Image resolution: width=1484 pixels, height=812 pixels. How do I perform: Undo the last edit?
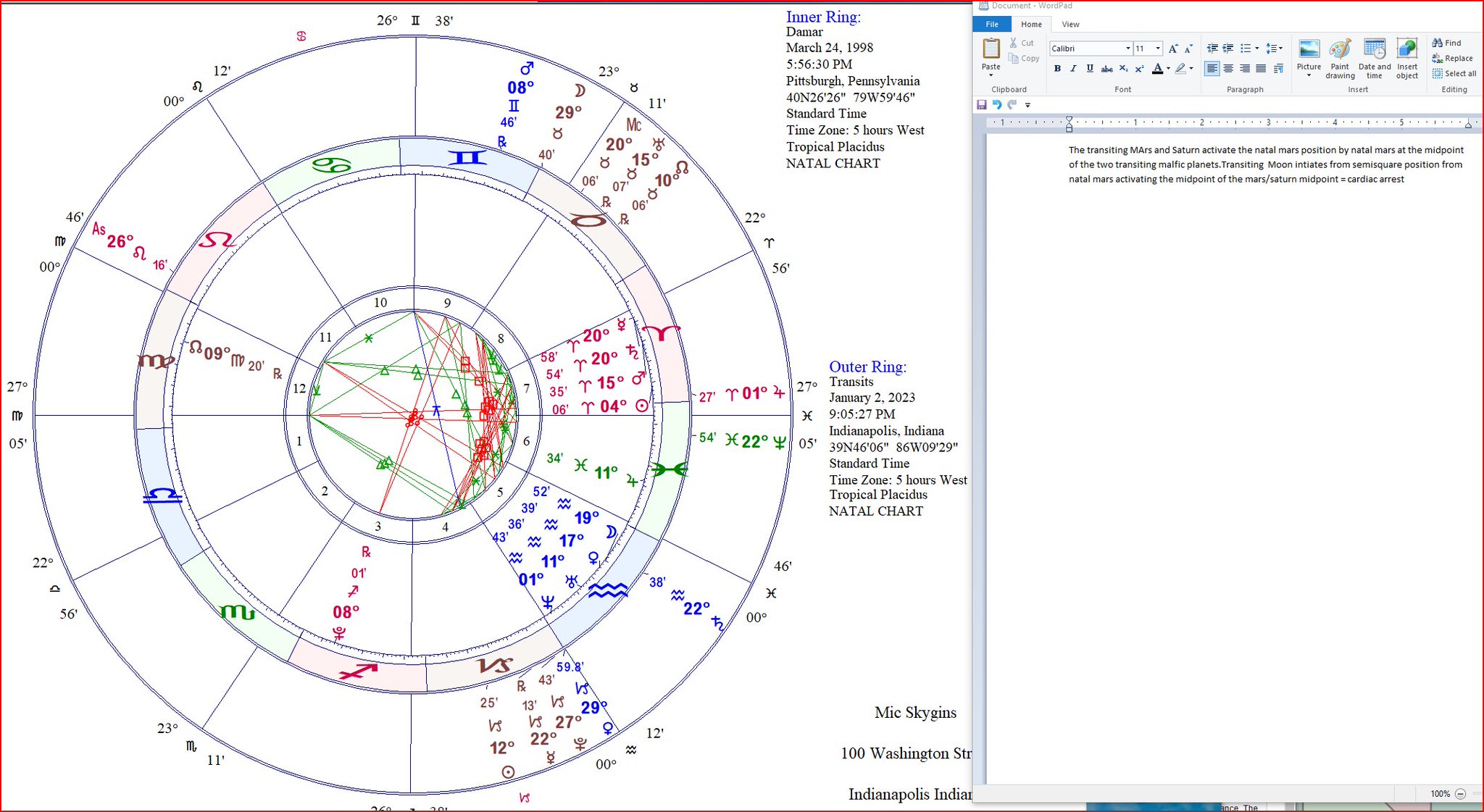pos(998,105)
